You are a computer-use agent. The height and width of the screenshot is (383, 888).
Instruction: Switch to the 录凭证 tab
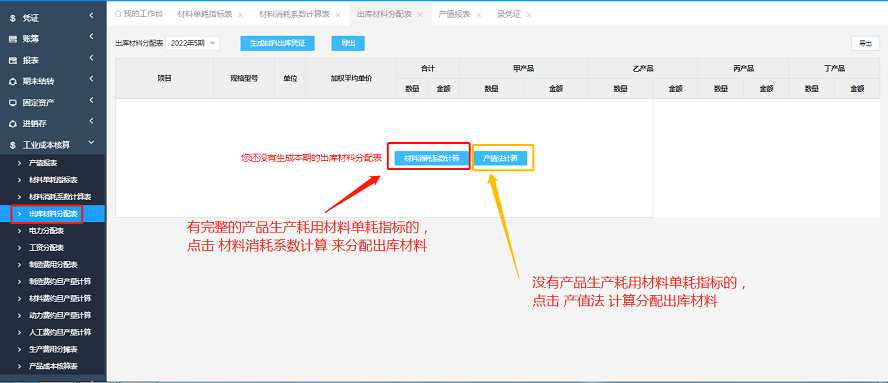[509, 14]
